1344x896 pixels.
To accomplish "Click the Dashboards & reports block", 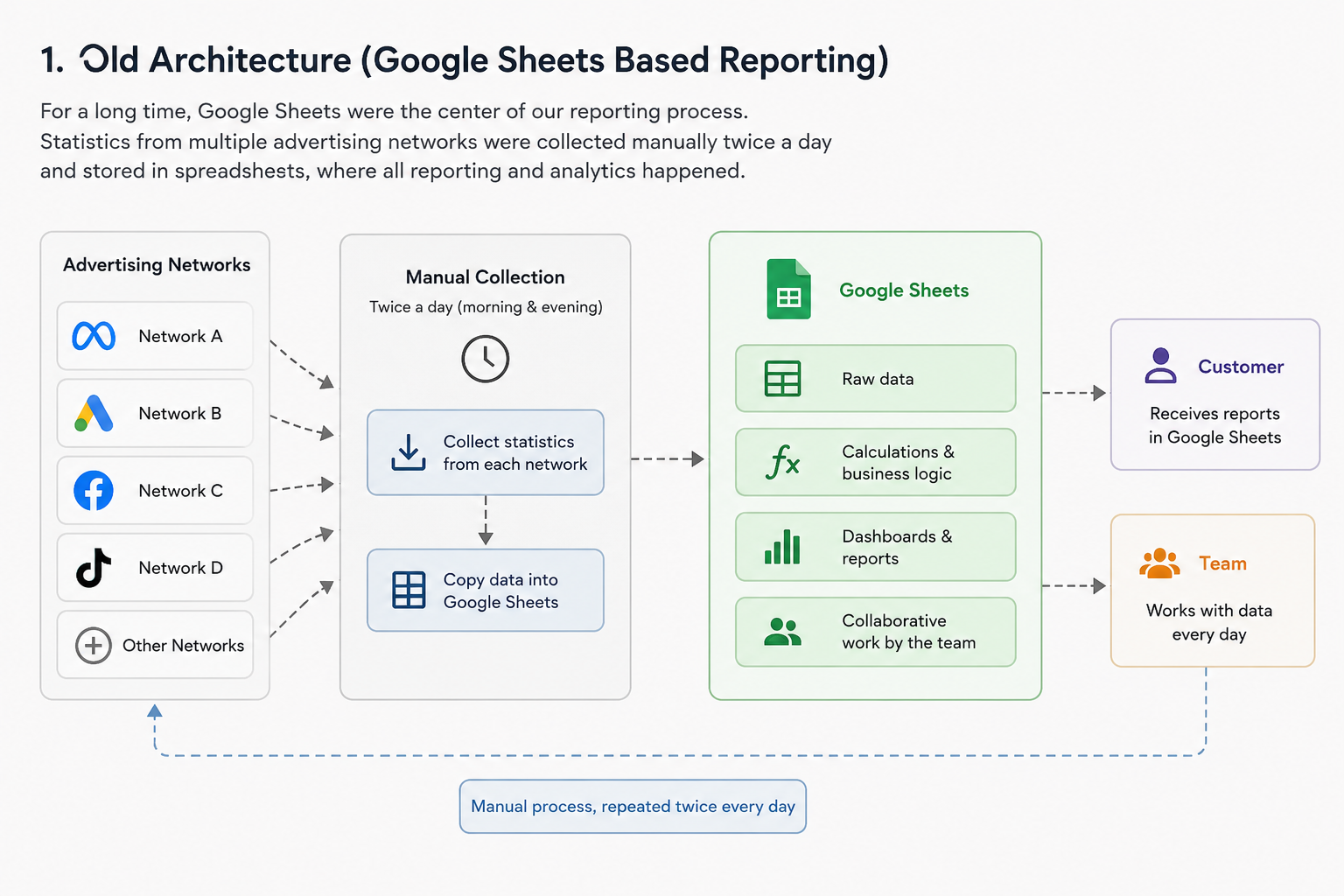I will point(876,547).
